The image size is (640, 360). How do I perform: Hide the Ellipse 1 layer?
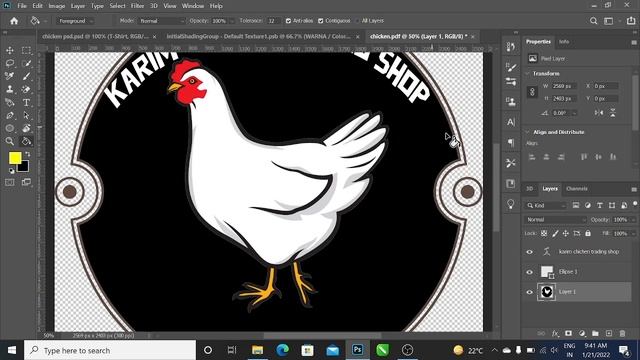tap(529, 272)
